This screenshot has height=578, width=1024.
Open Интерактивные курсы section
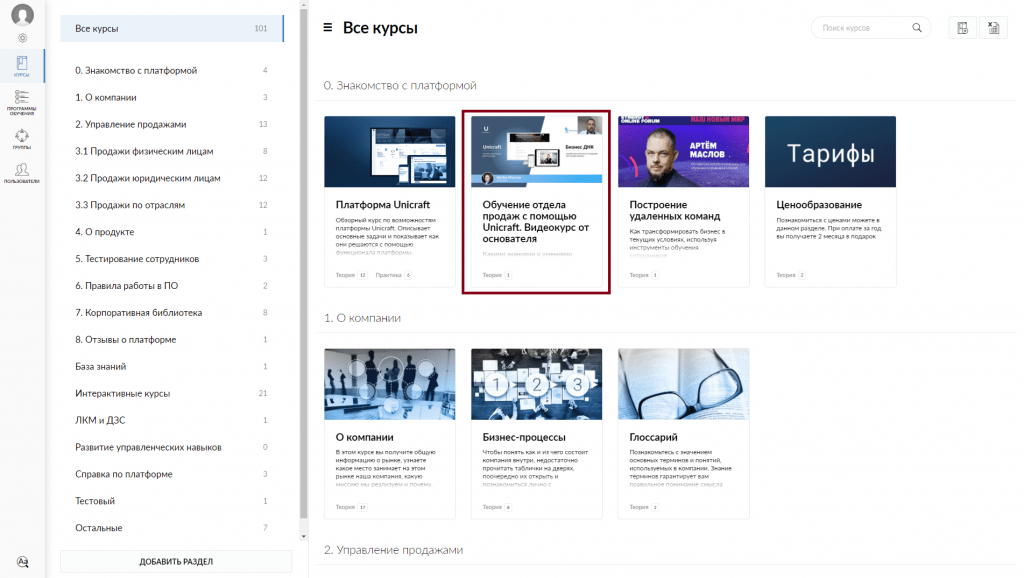coord(172,393)
